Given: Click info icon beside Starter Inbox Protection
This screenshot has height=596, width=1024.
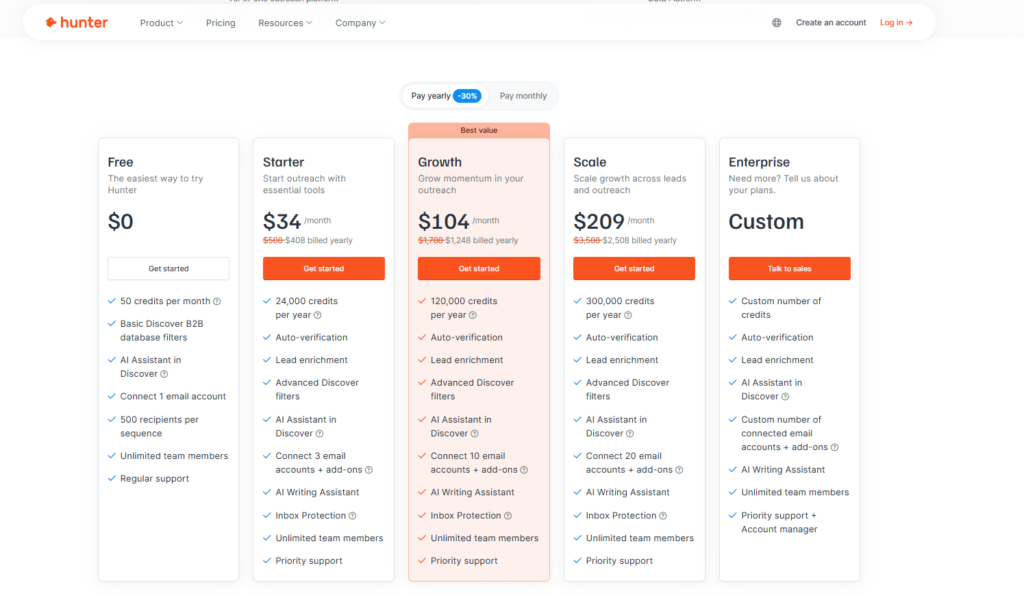Looking at the screenshot, I should coord(353,516).
